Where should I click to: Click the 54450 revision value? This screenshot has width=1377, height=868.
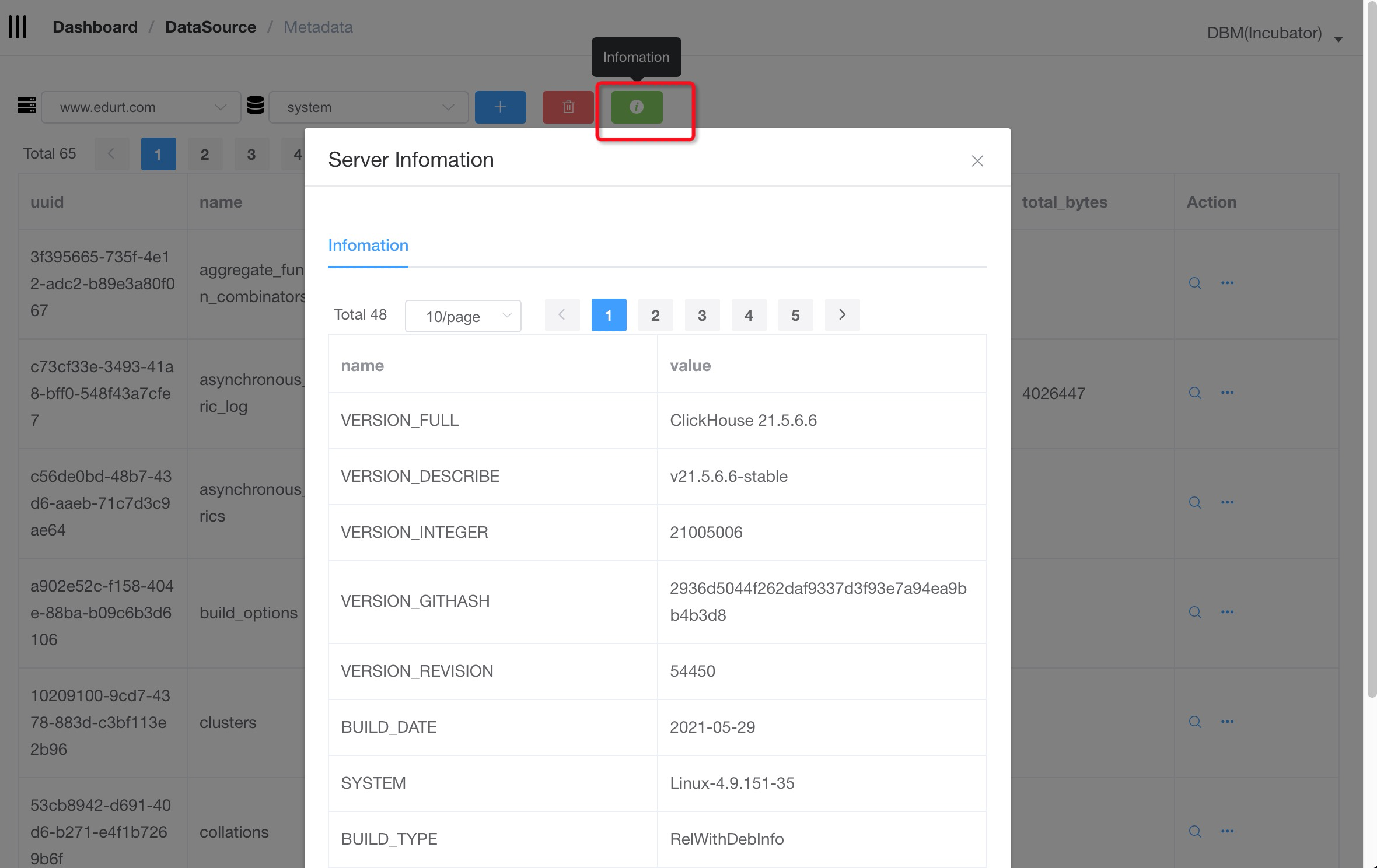pyautogui.click(x=693, y=671)
